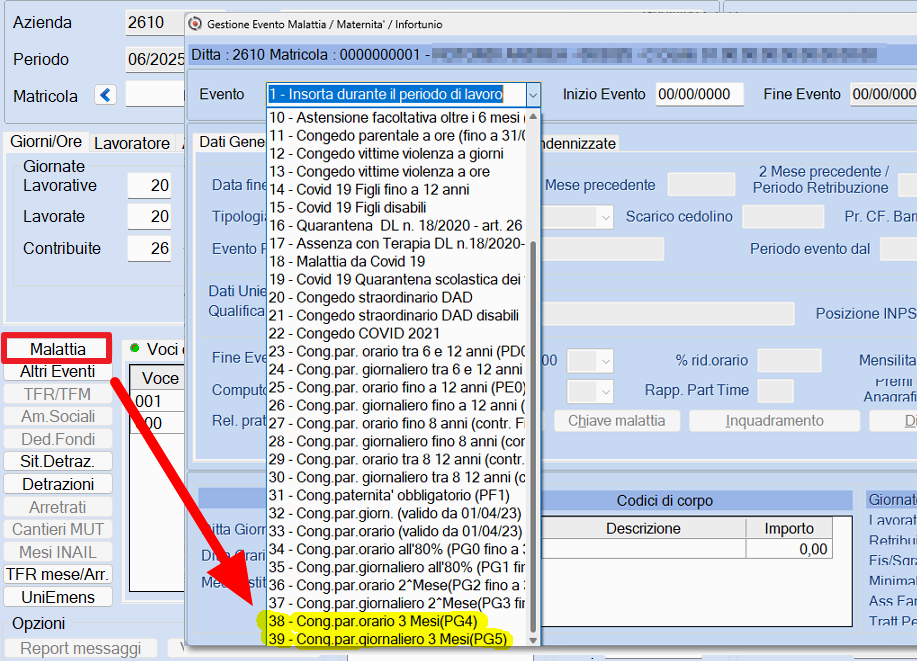This screenshot has width=917, height=661.
Task: Click the UniEmens button
Action: click(x=57, y=597)
